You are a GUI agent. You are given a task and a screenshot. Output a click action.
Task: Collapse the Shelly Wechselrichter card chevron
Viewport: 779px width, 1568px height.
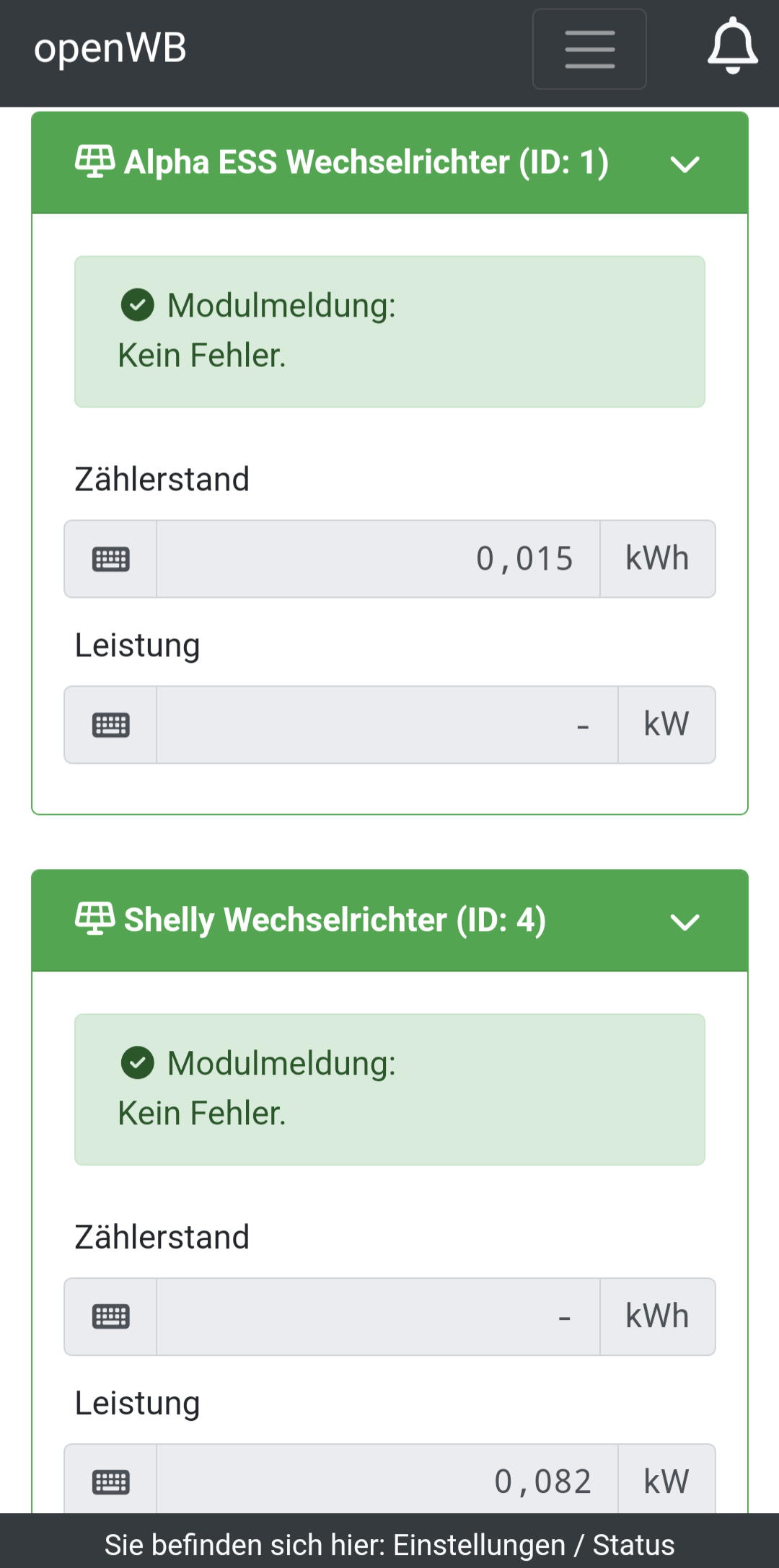(685, 922)
